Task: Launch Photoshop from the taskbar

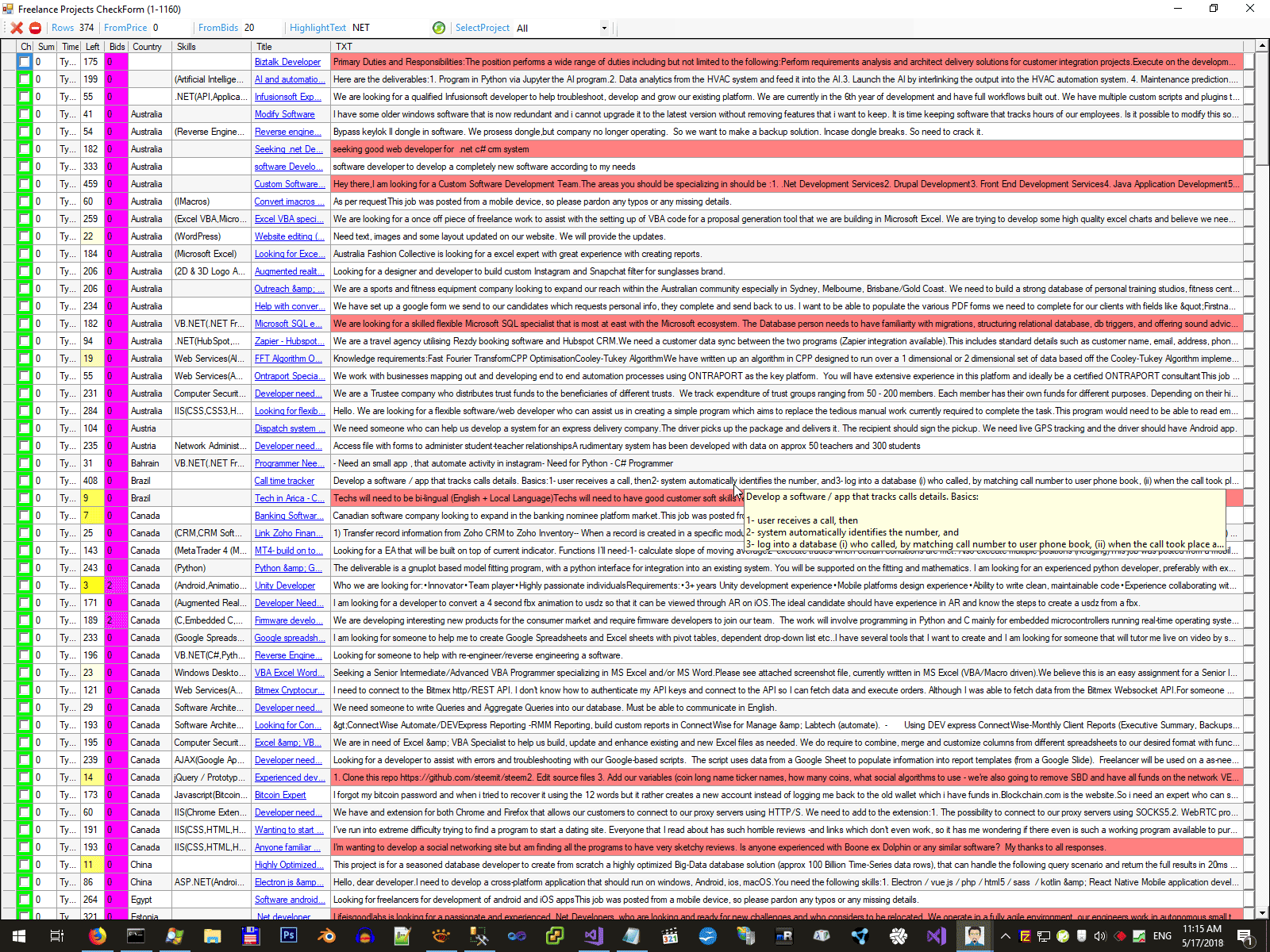Action: [x=288, y=936]
